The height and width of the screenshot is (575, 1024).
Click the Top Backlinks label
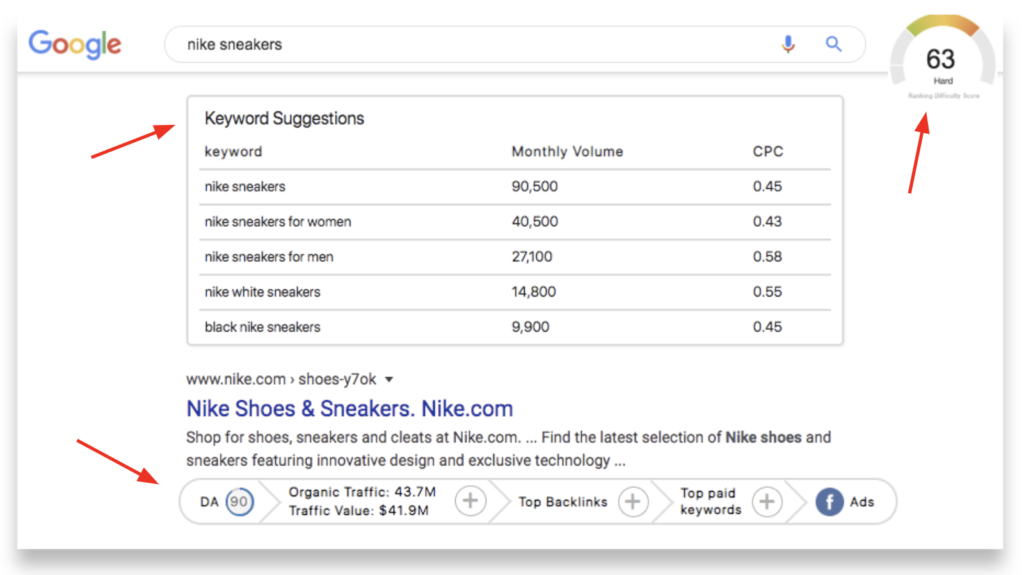click(563, 502)
